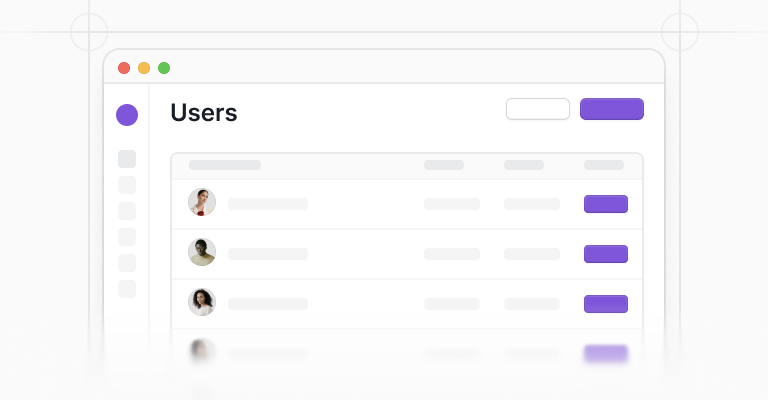
Task: Open the second sidebar square icon
Action: tap(127, 185)
